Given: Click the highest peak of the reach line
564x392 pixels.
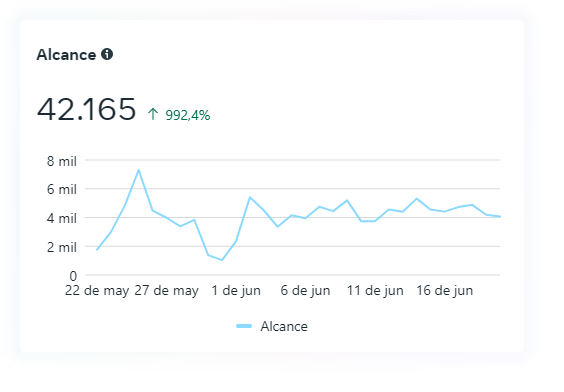Looking at the screenshot, I should (x=138, y=170).
